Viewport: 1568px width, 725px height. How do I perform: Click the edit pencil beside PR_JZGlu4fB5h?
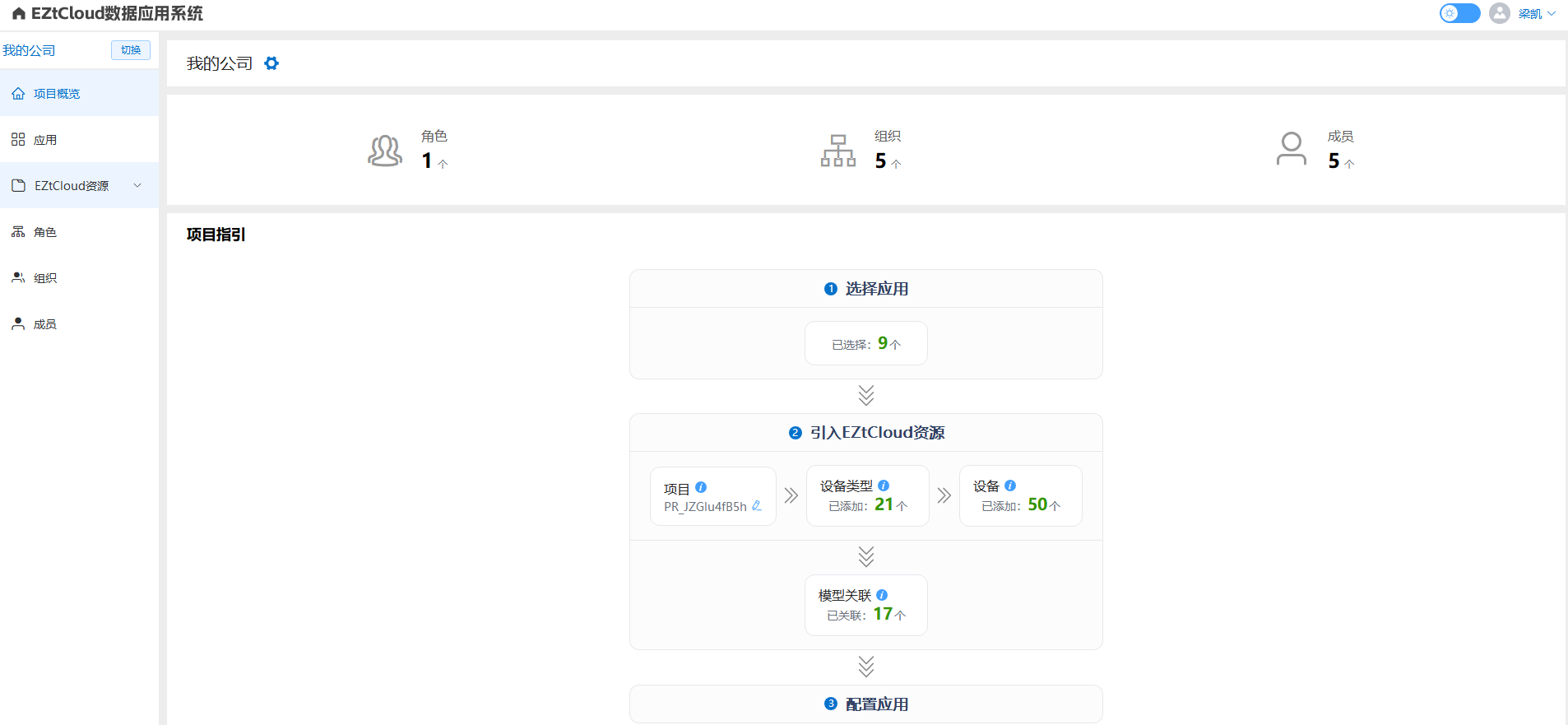coord(757,506)
